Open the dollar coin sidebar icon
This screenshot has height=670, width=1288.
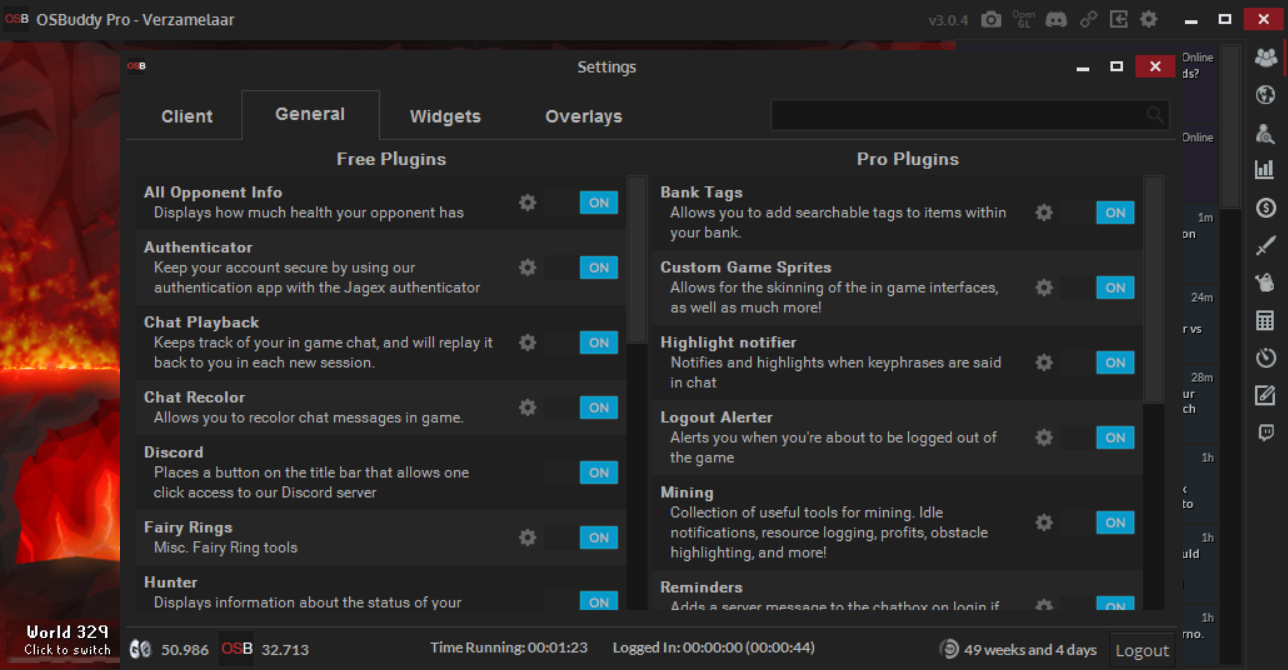[x=1265, y=208]
